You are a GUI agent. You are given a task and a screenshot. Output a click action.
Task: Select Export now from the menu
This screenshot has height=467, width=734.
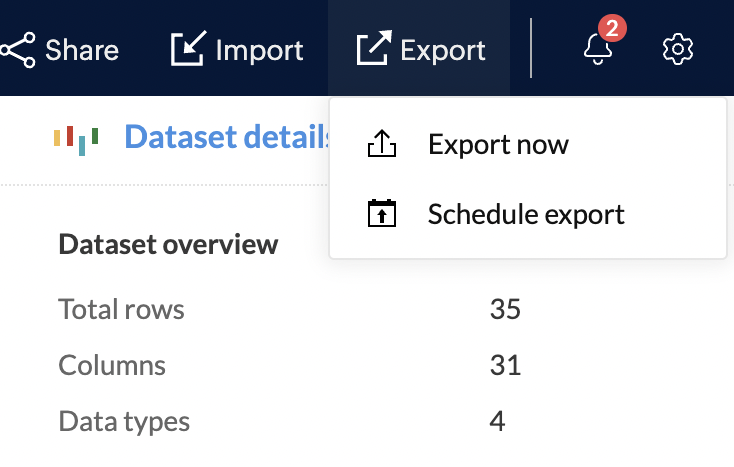[x=498, y=145]
